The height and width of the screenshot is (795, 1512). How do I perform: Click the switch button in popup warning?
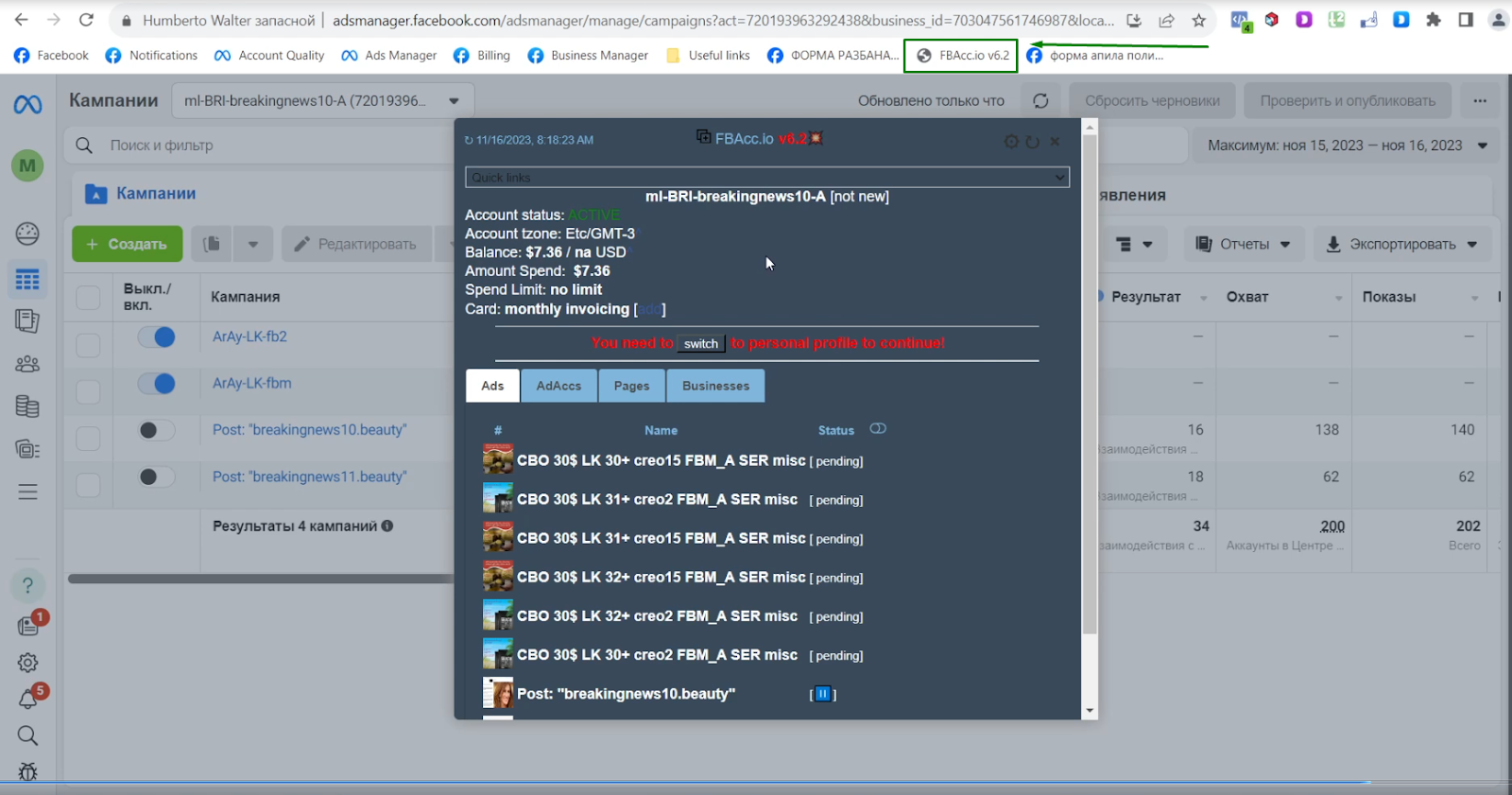pos(701,343)
